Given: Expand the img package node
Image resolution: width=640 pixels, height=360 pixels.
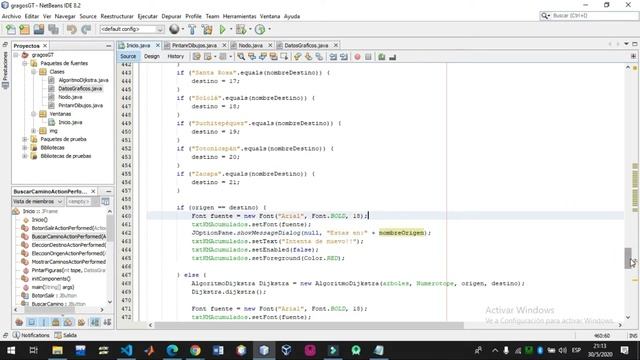Looking at the screenshot, I should tap(34, 131).
